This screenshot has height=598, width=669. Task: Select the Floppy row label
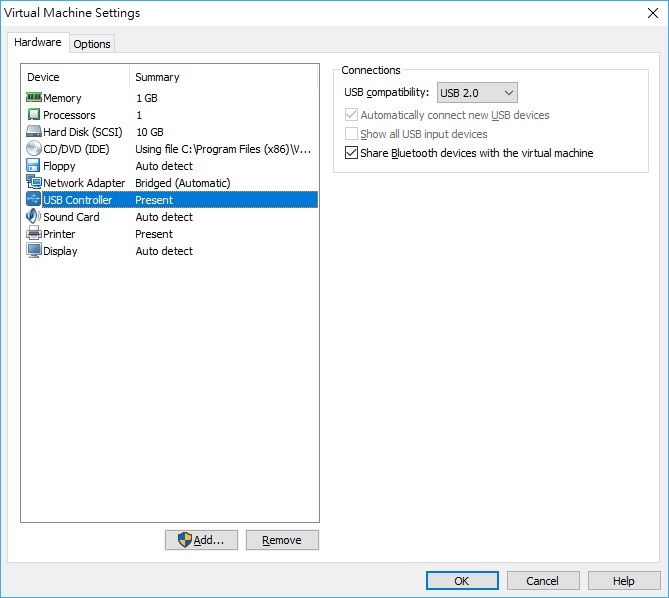(x=59, y=166)
